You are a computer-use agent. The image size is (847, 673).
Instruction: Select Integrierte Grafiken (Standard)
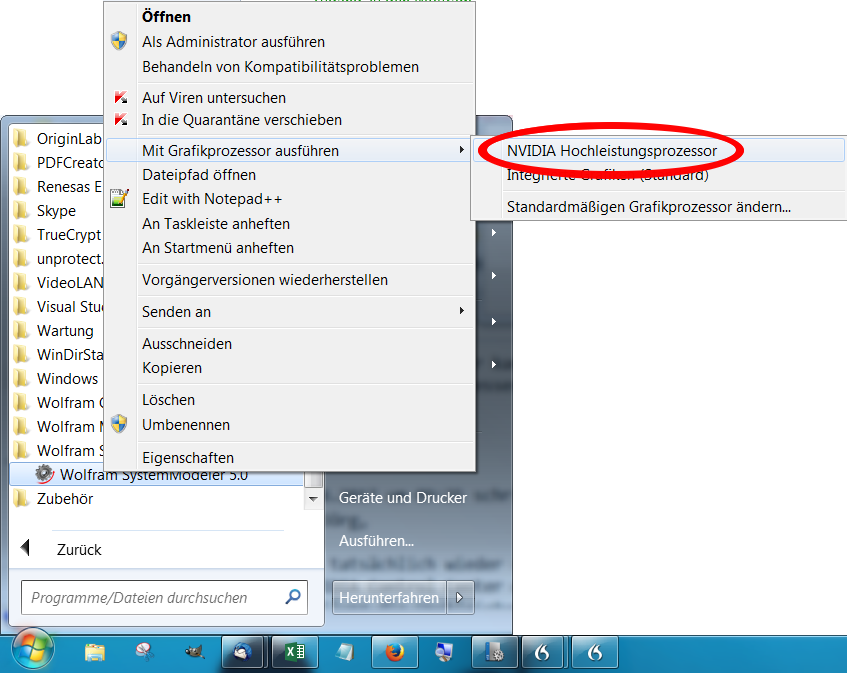click(x=658, y=175)
